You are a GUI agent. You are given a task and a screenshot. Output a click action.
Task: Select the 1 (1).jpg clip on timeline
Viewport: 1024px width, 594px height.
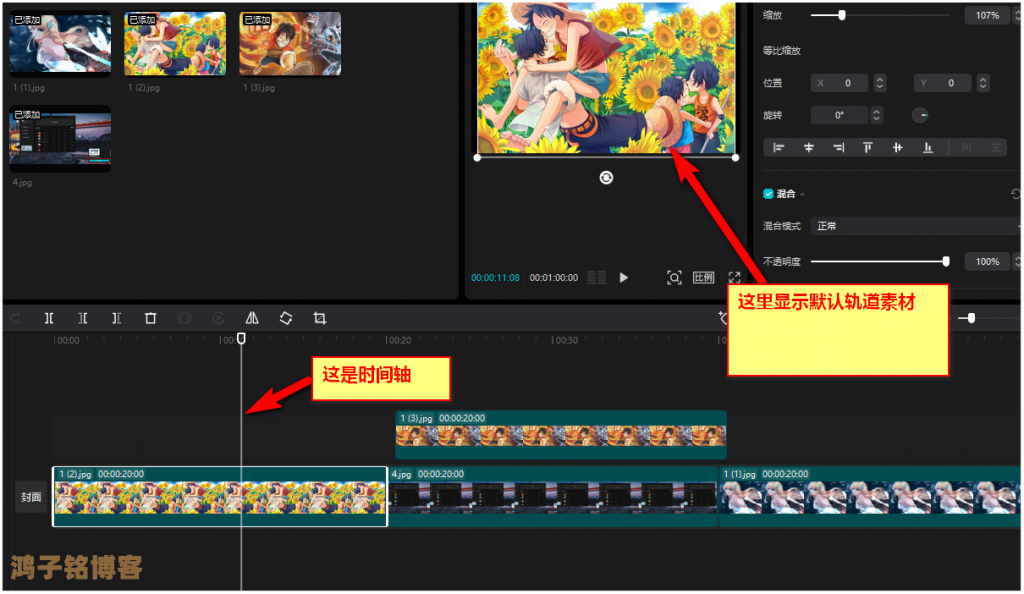click(x=870, y=496)
